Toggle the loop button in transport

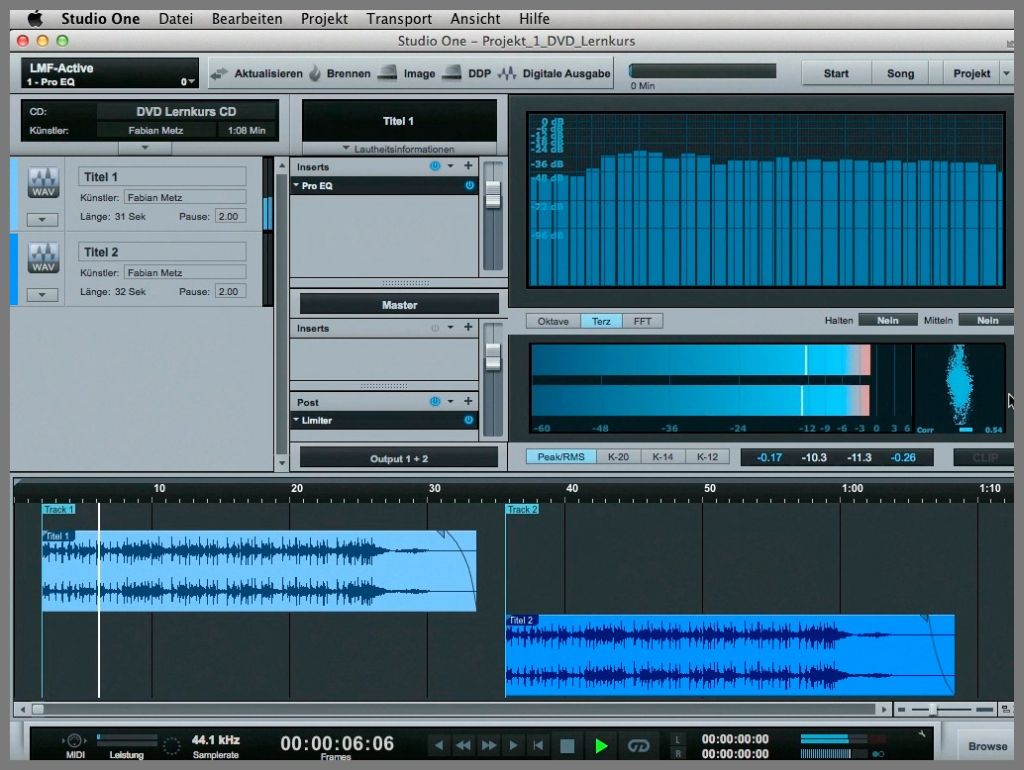pyautogui.click(x=638, y=745)
